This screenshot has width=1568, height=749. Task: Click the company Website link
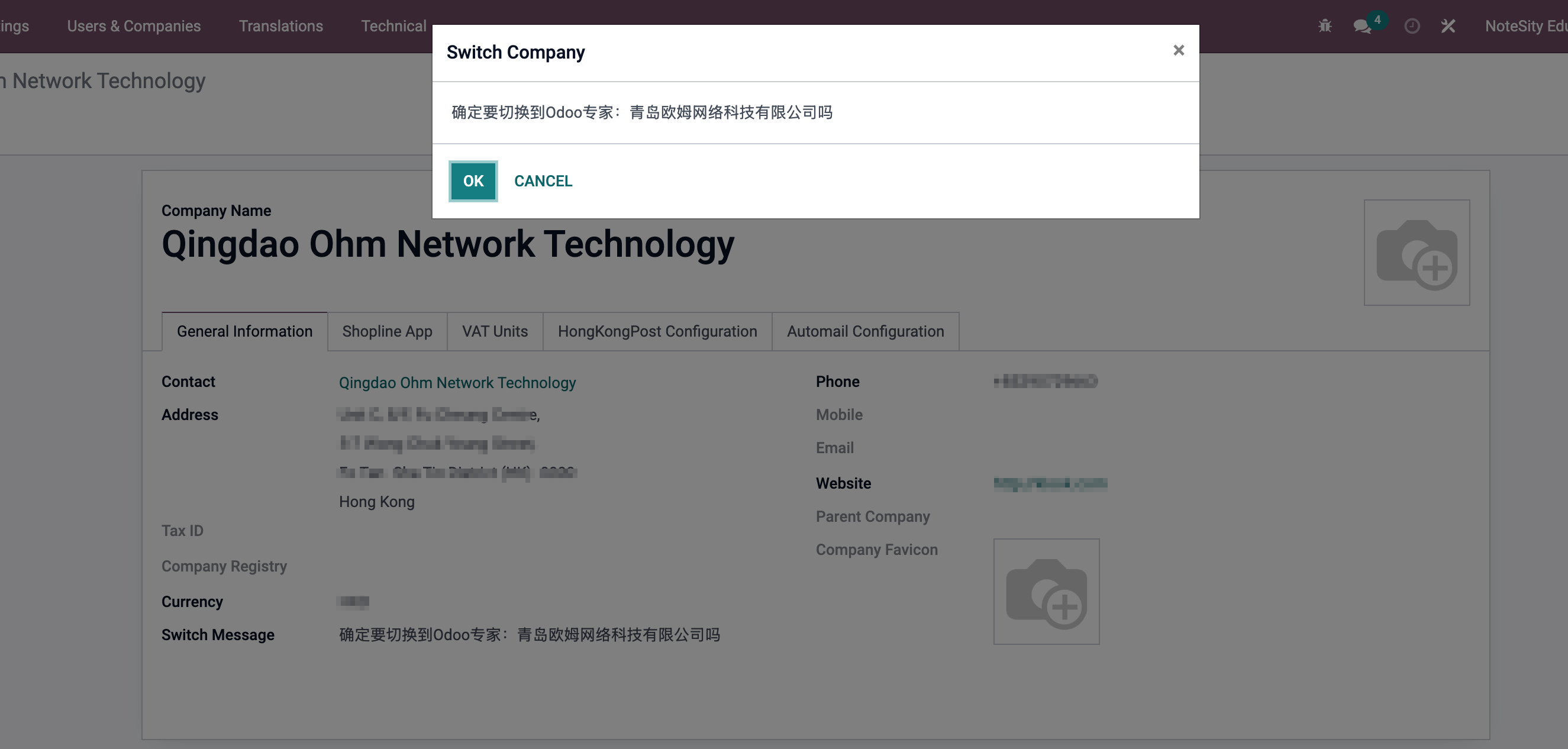coord(1051,483)
